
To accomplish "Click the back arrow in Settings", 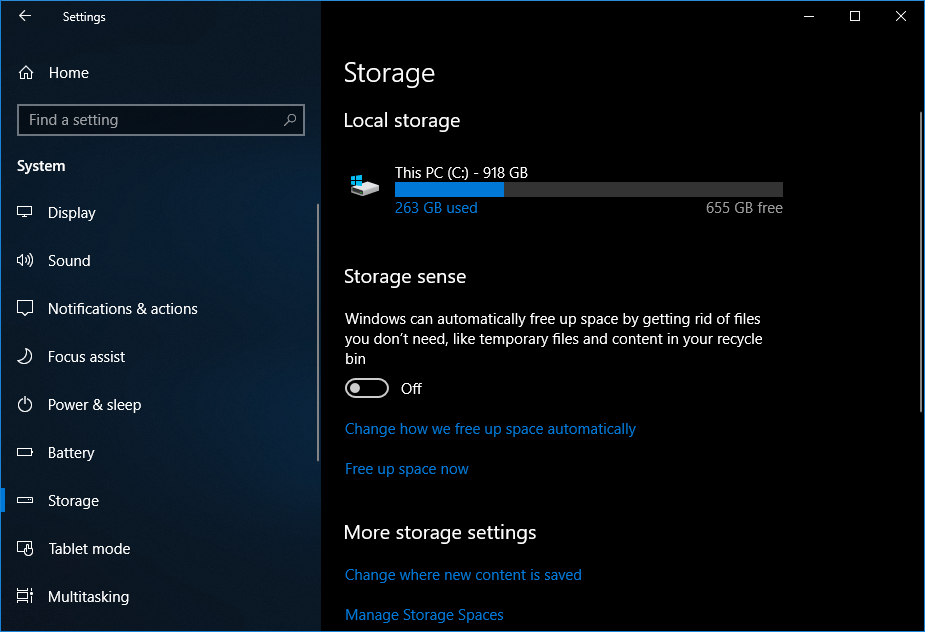I will point(25,16).
